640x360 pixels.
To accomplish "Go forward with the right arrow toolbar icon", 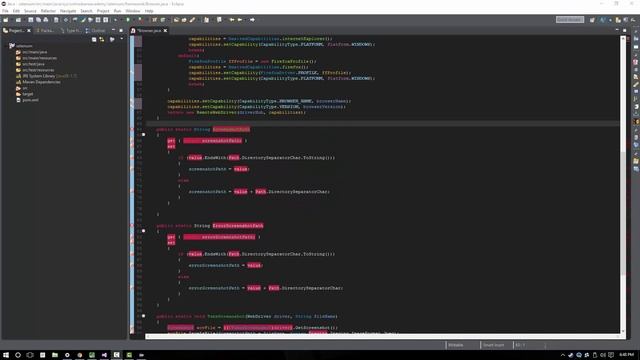I will pyautogui.click(x=252, y=20).
